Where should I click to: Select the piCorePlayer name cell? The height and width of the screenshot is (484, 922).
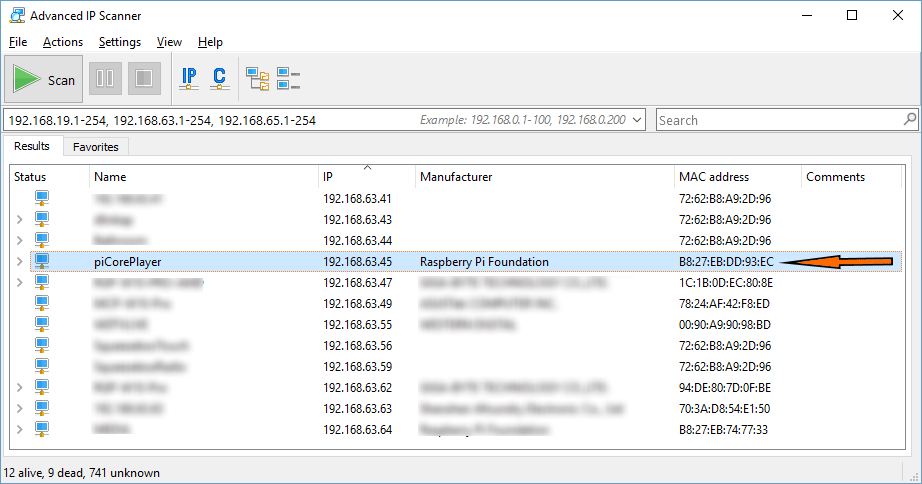point(128,262)
